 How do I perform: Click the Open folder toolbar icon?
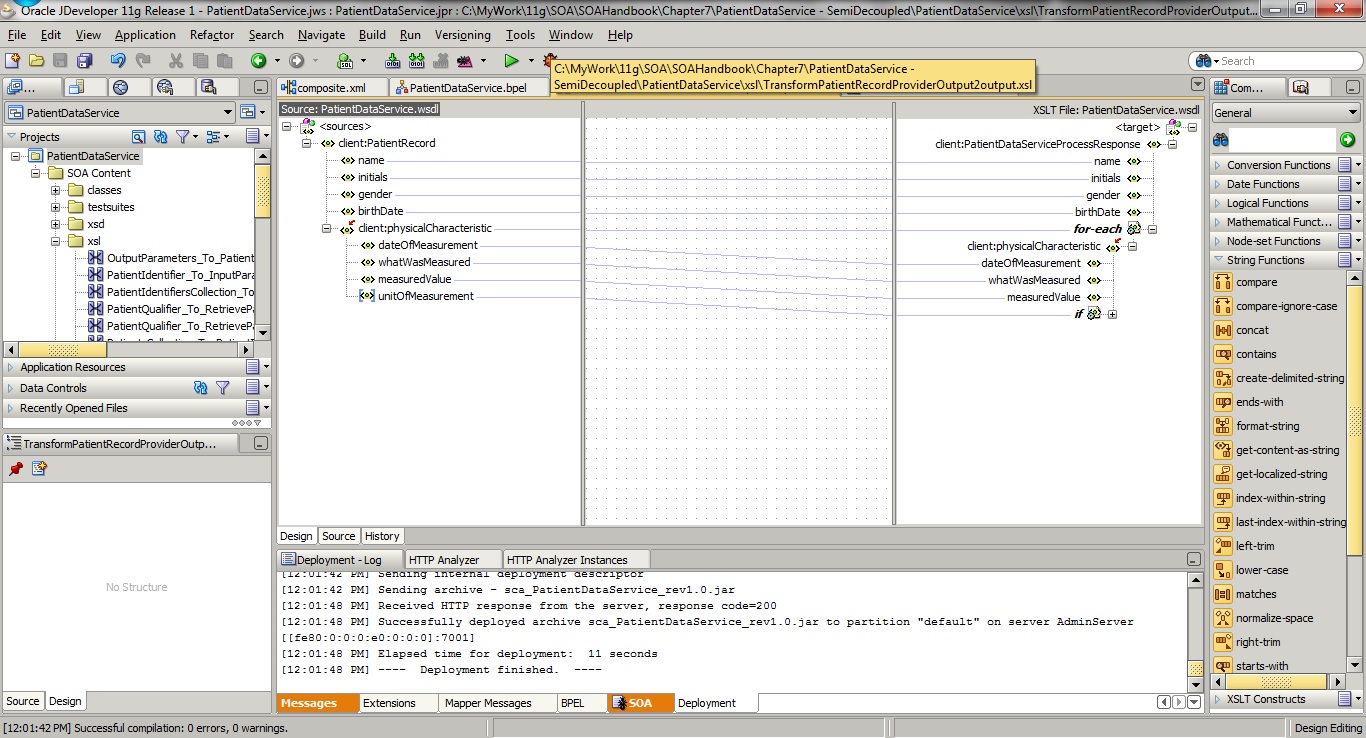(36, 61)
